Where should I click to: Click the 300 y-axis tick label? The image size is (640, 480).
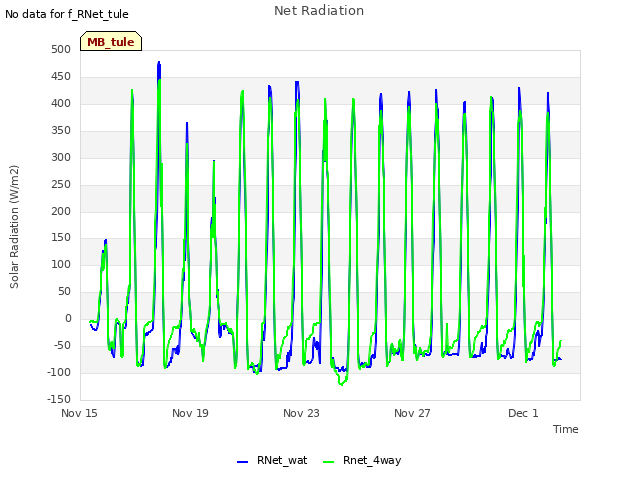[61, 157]
